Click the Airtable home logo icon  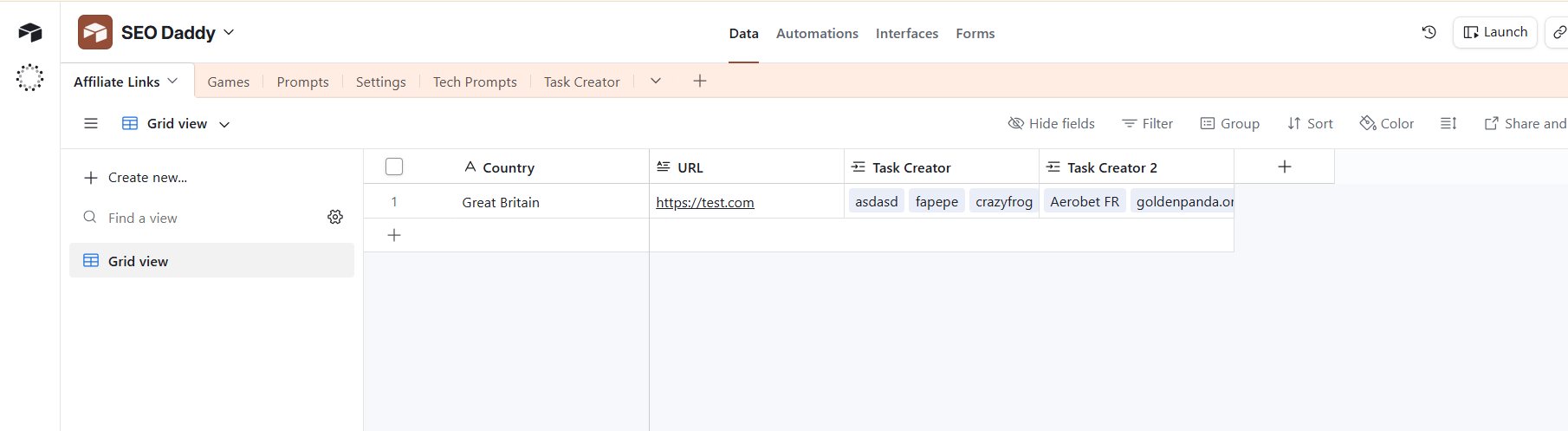click(x=29, y=33)
